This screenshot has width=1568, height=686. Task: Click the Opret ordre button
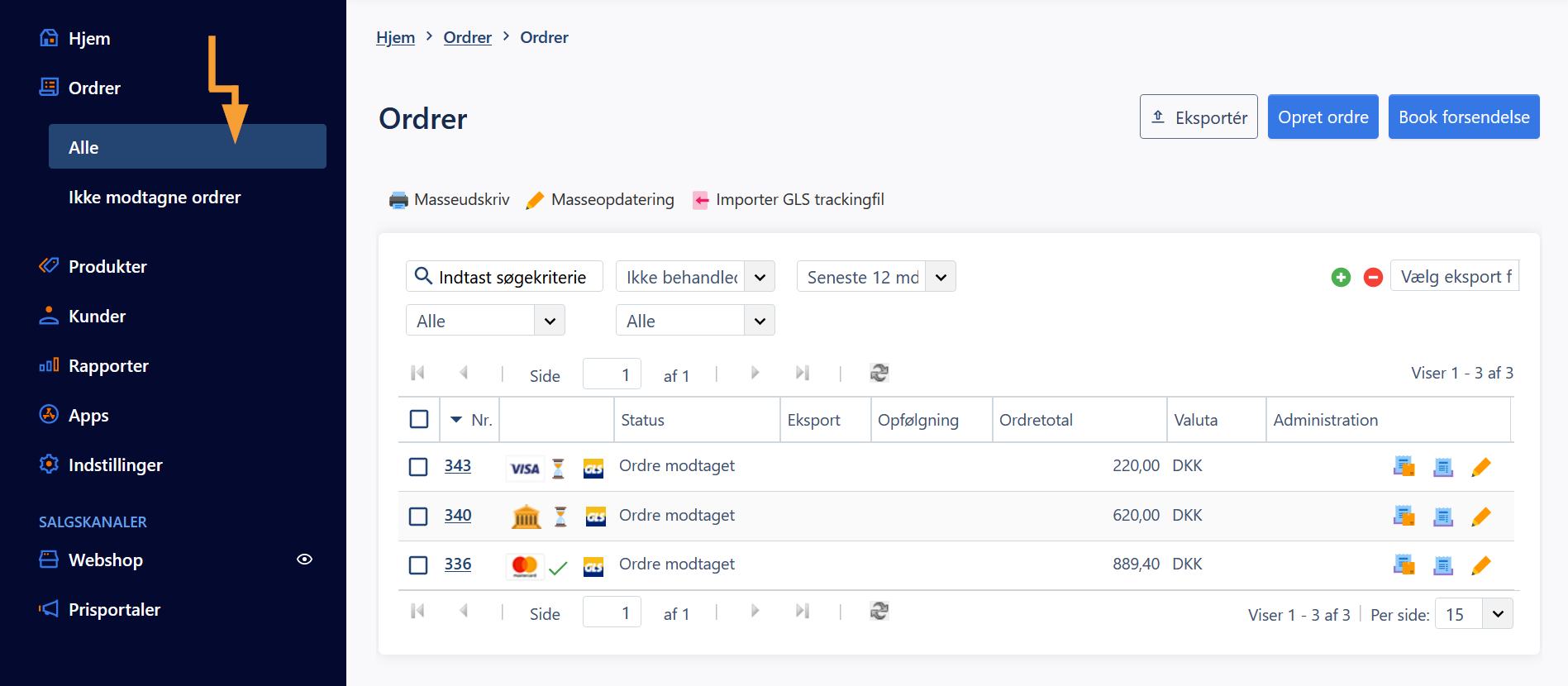pos(1323,117)
